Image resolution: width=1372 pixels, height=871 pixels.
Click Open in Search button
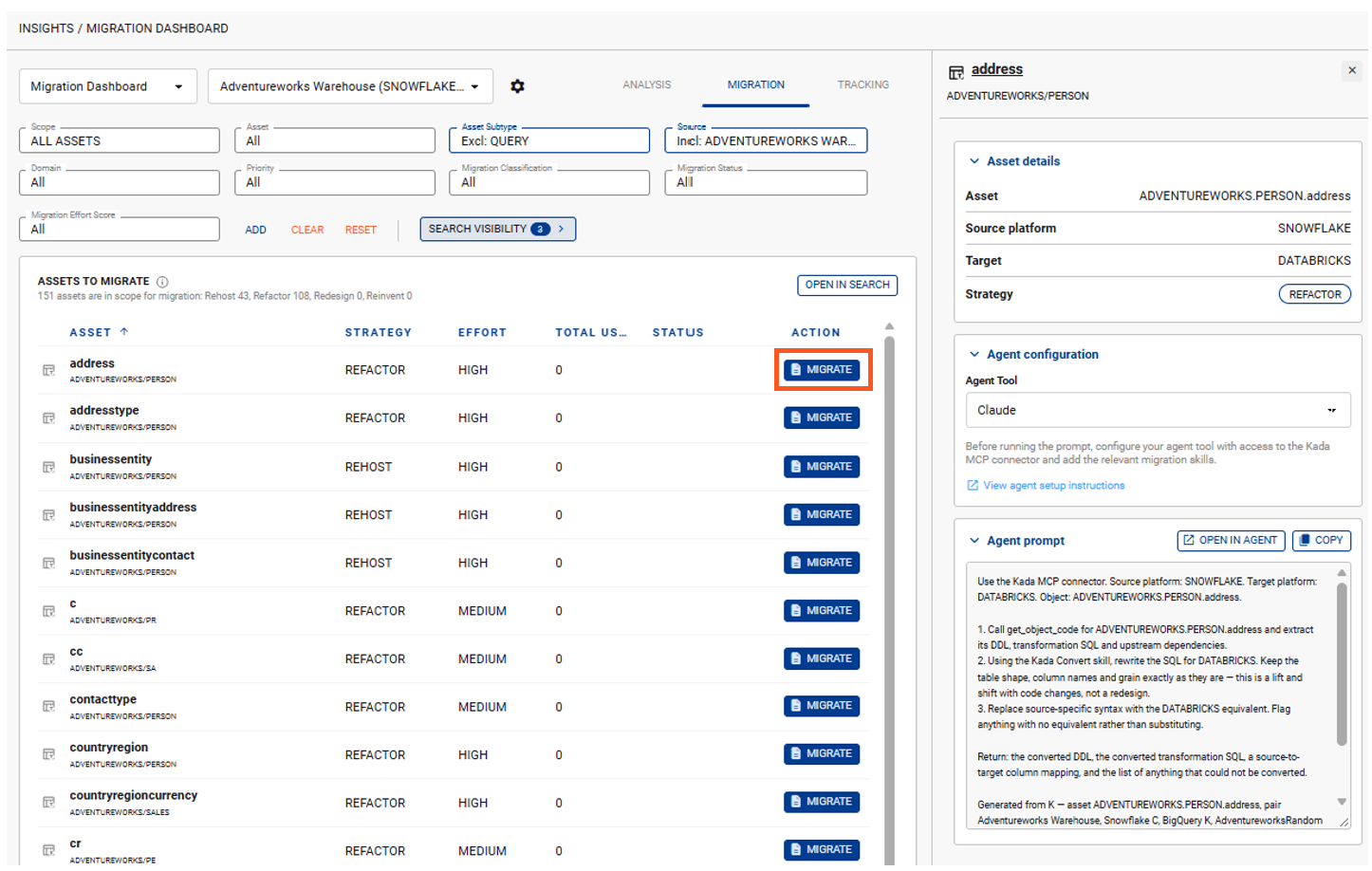(x=847, y=286)
